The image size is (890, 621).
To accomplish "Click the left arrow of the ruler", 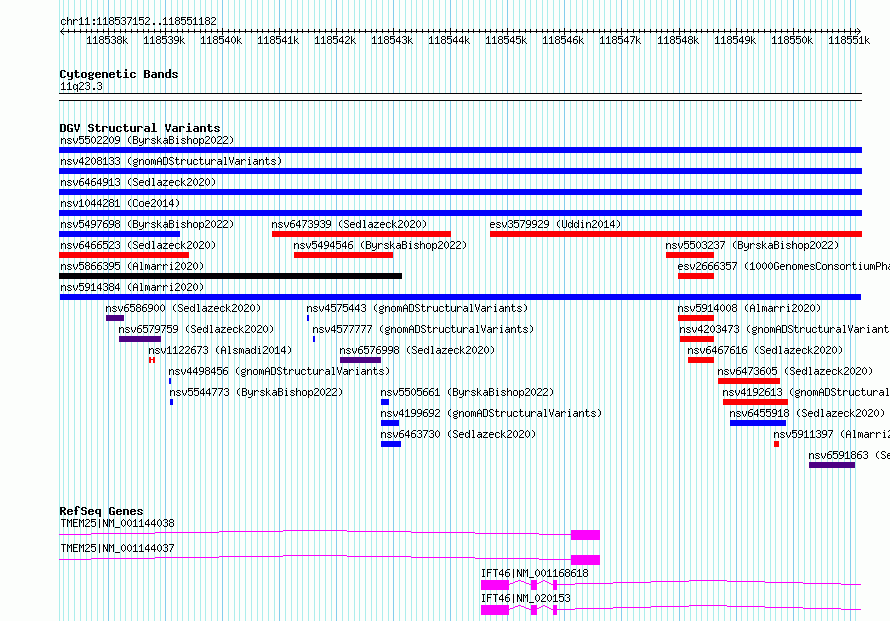I will pos(62,31).
